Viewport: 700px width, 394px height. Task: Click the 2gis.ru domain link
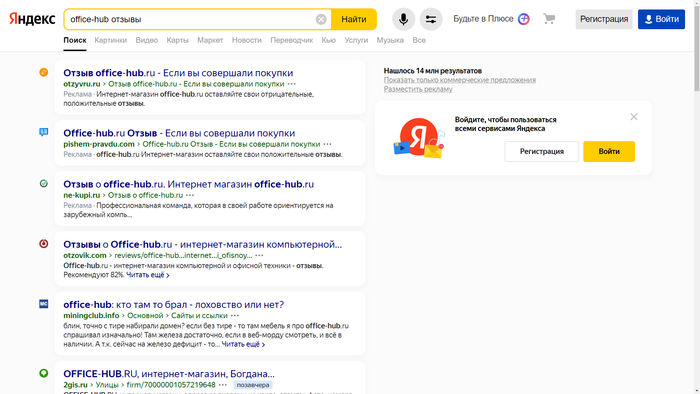(x=75, y=385)
